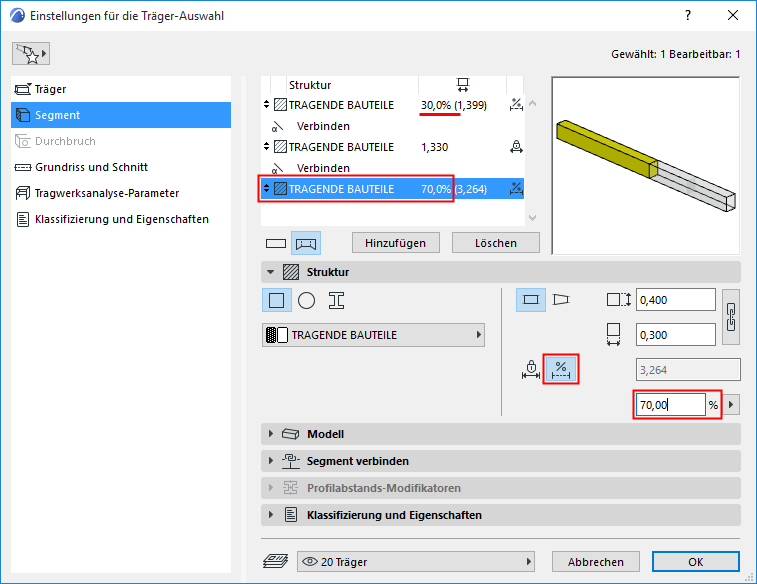Click first Verbinden joint row
This screenshot has width=757, height=584.
coord(392,126)
